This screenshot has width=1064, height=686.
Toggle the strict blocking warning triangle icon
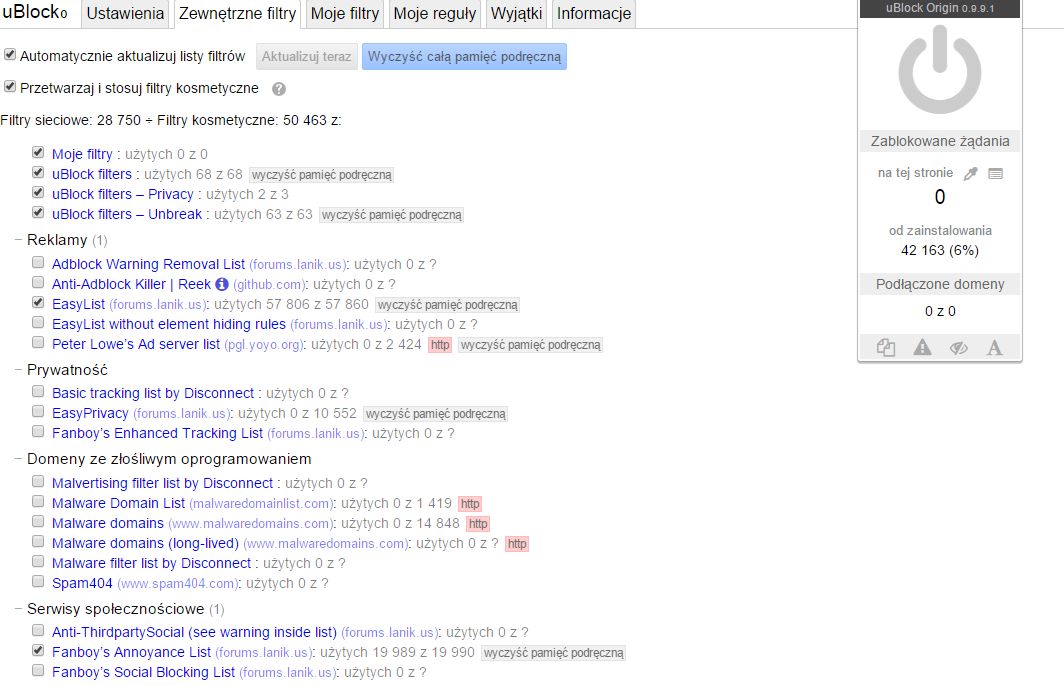coord(922,347)
